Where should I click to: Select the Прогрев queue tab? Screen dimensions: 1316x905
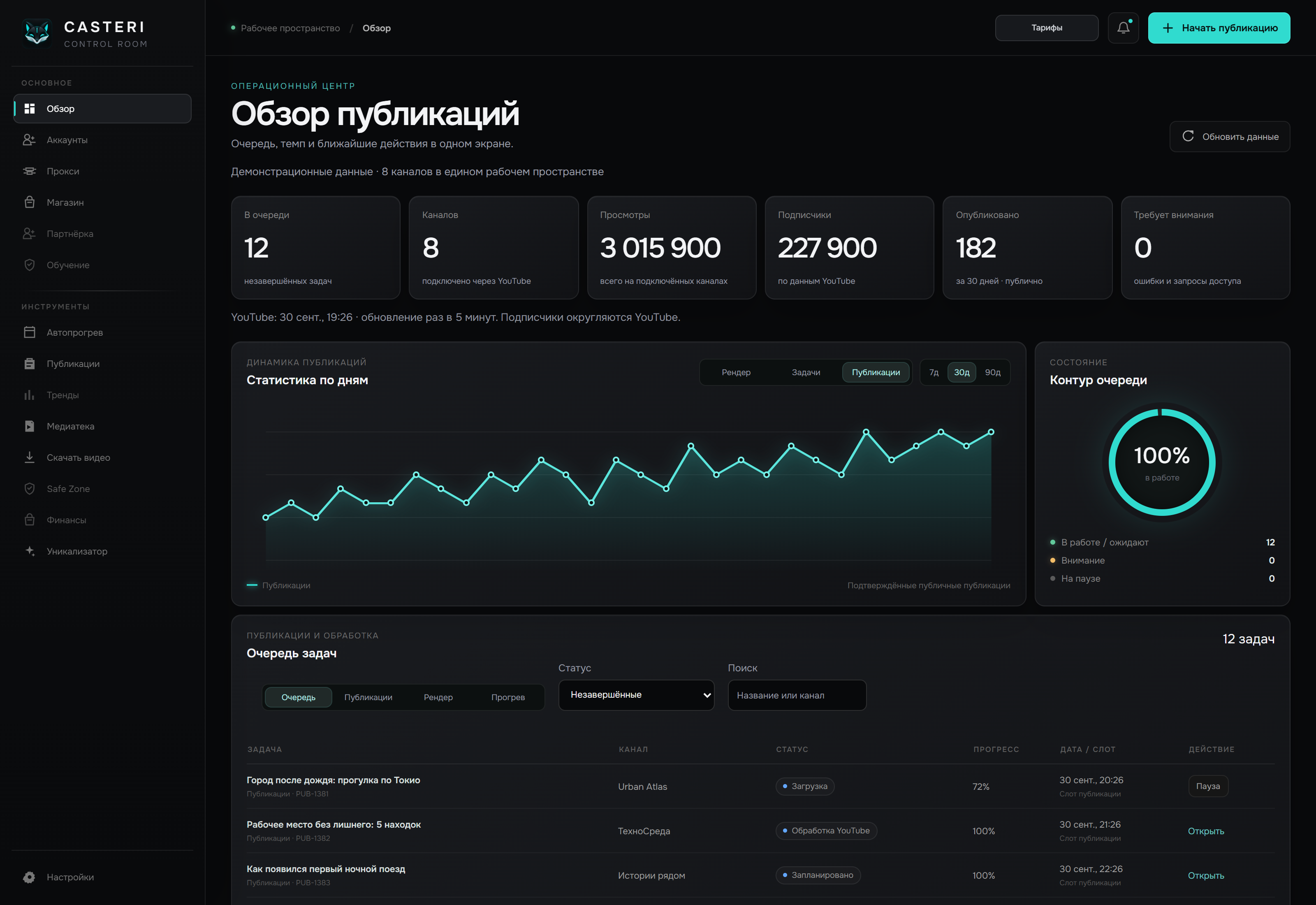click(508, 697)
